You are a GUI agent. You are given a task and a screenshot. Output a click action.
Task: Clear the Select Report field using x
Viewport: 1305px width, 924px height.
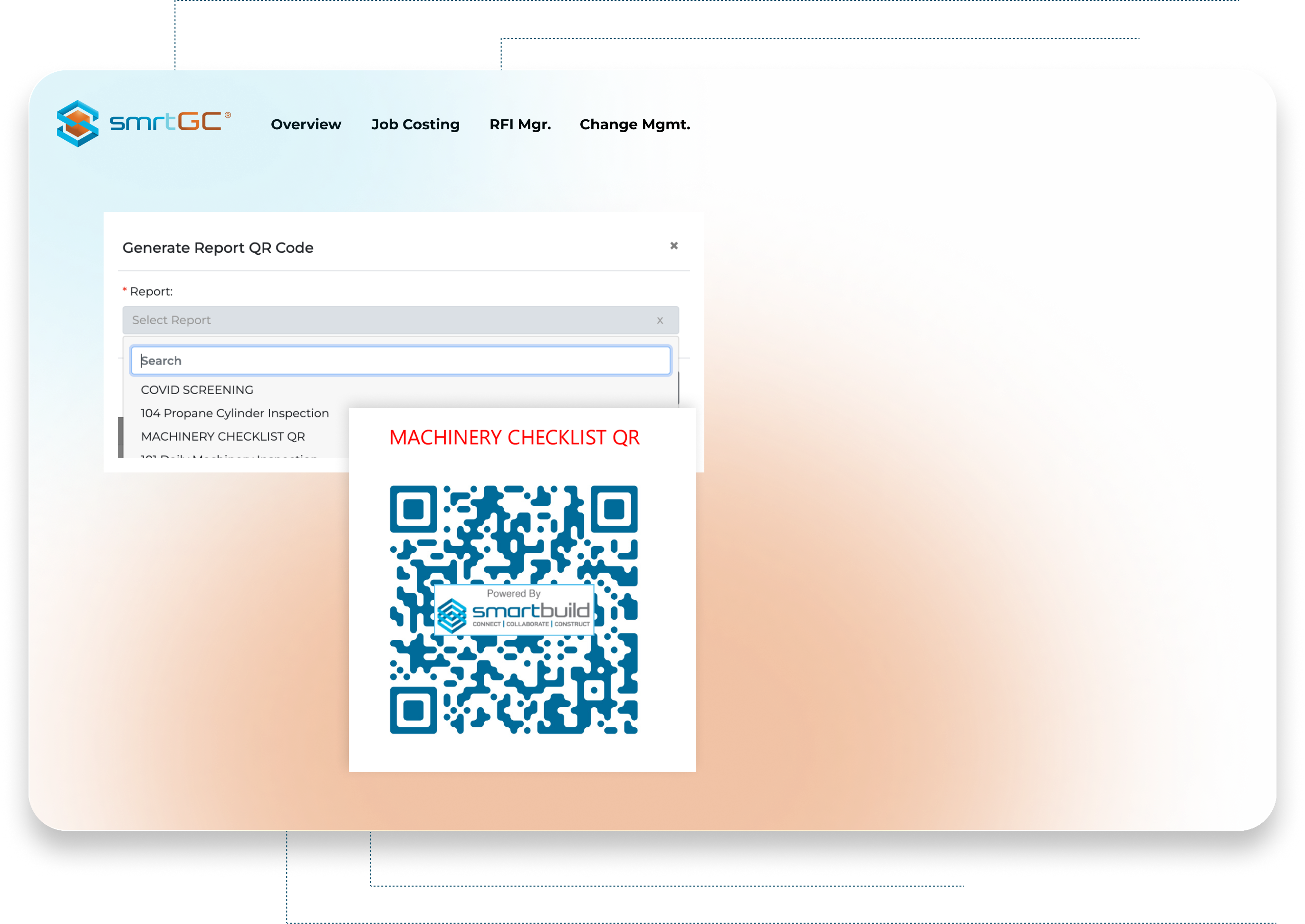660,320
